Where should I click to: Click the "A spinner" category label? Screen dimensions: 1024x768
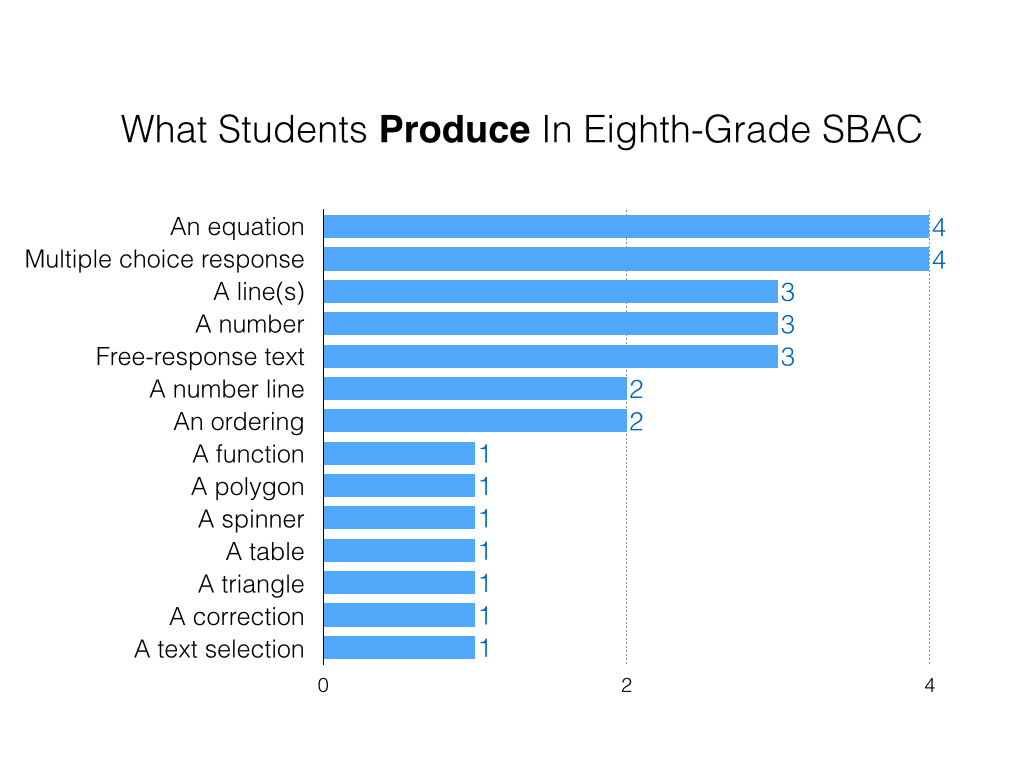coord(251,519)
